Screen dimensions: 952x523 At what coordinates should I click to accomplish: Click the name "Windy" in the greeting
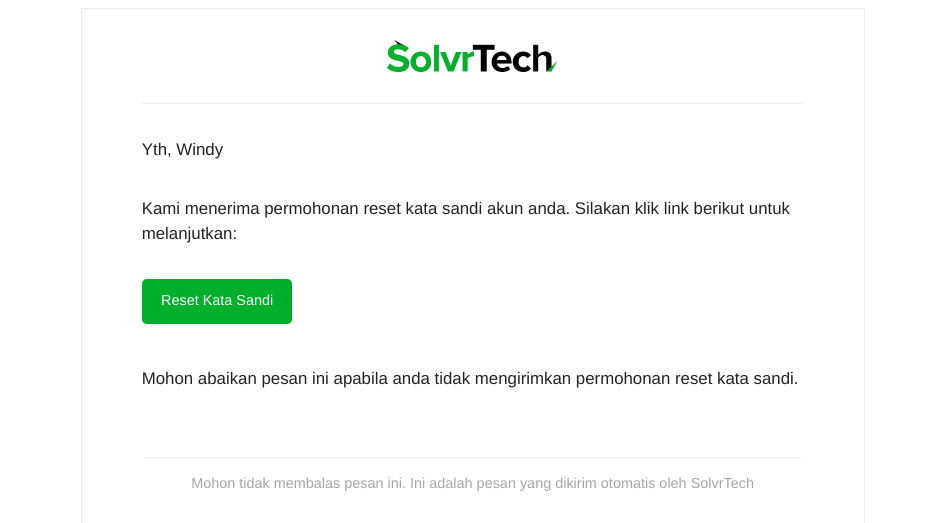(200, 149)
